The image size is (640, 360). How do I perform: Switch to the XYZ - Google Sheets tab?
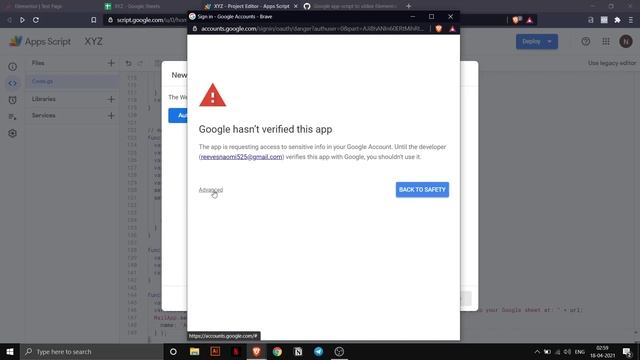tap(137, 6)
